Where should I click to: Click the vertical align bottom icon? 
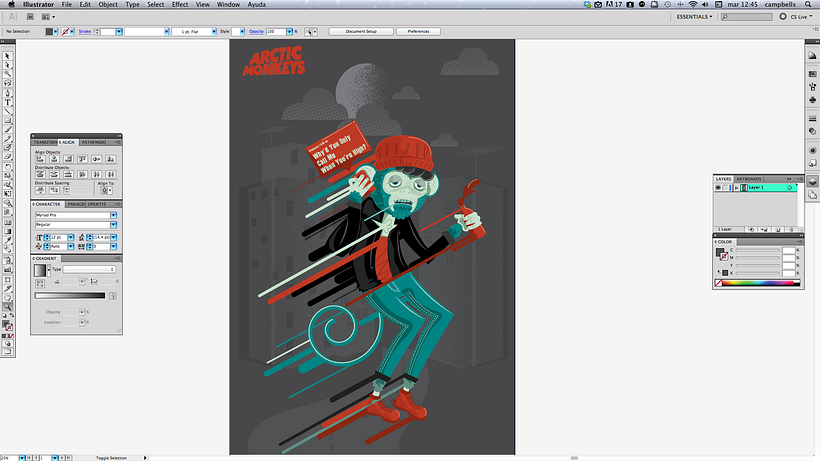[110, 159]
